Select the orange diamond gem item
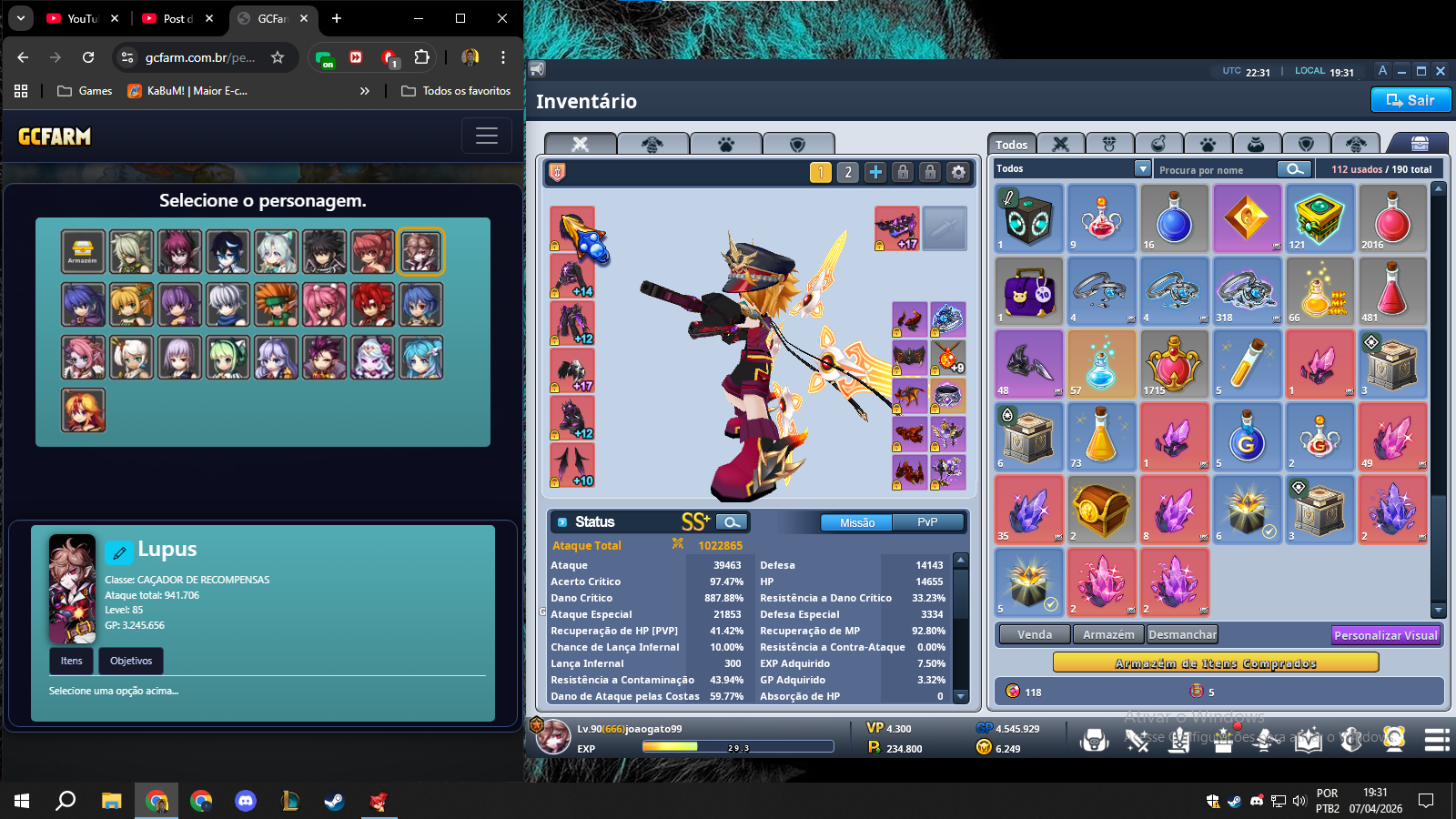1456x819 pixels. tap(1247, 218)
